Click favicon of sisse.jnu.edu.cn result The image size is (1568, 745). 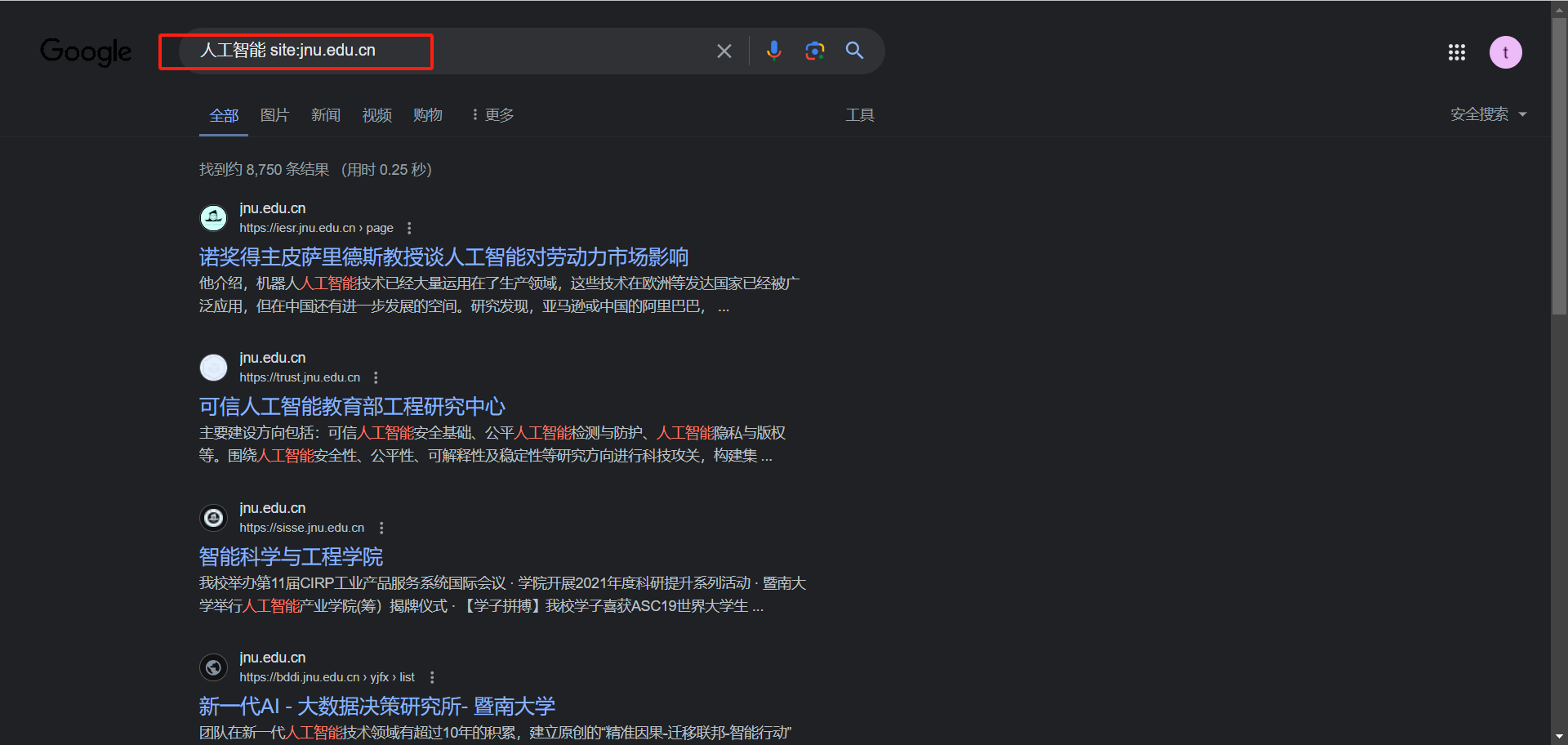coord(214,518)
